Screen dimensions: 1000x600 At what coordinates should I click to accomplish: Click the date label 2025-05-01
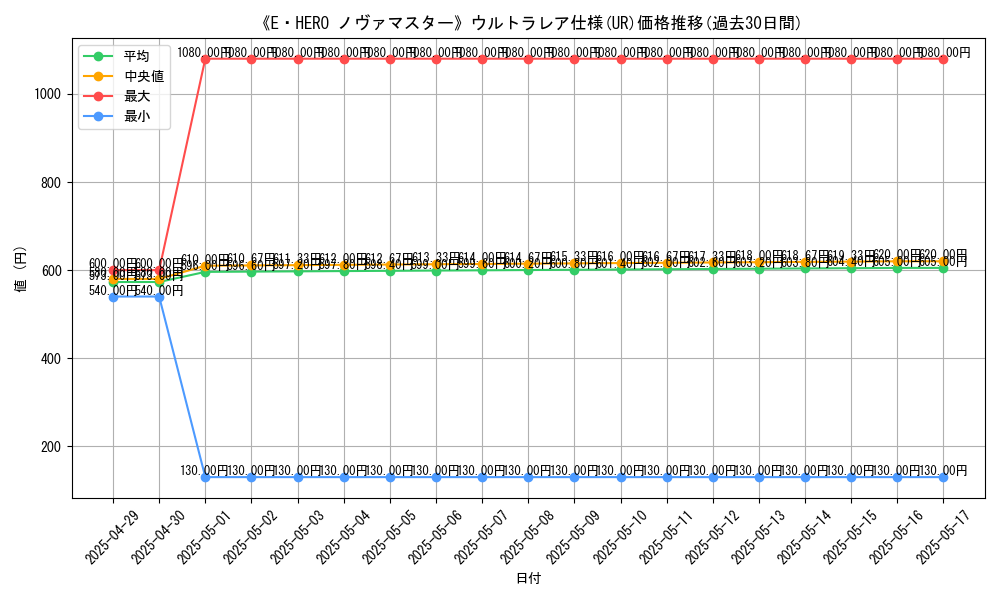(x=204, y=537)
